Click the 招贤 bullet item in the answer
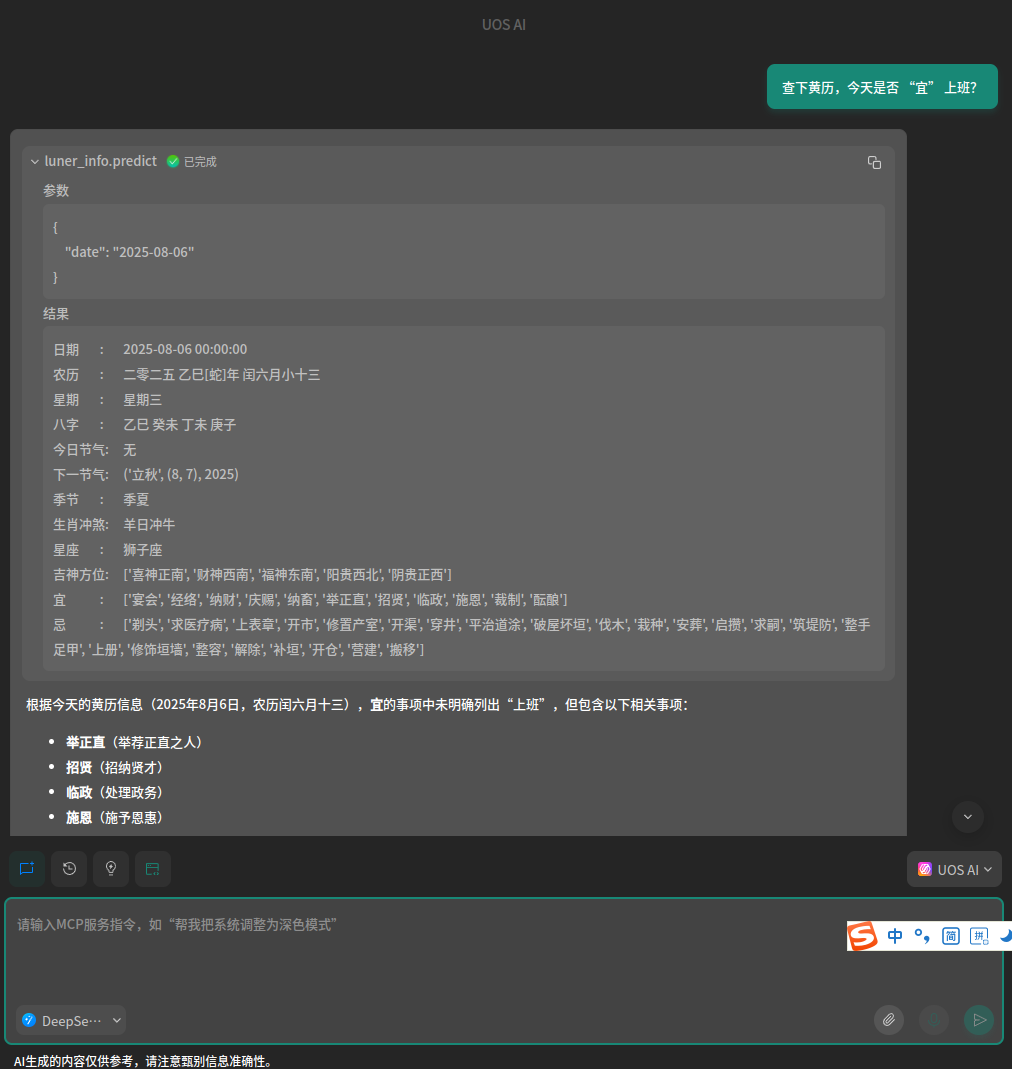1012x1069 pixels. click(114, 768)
